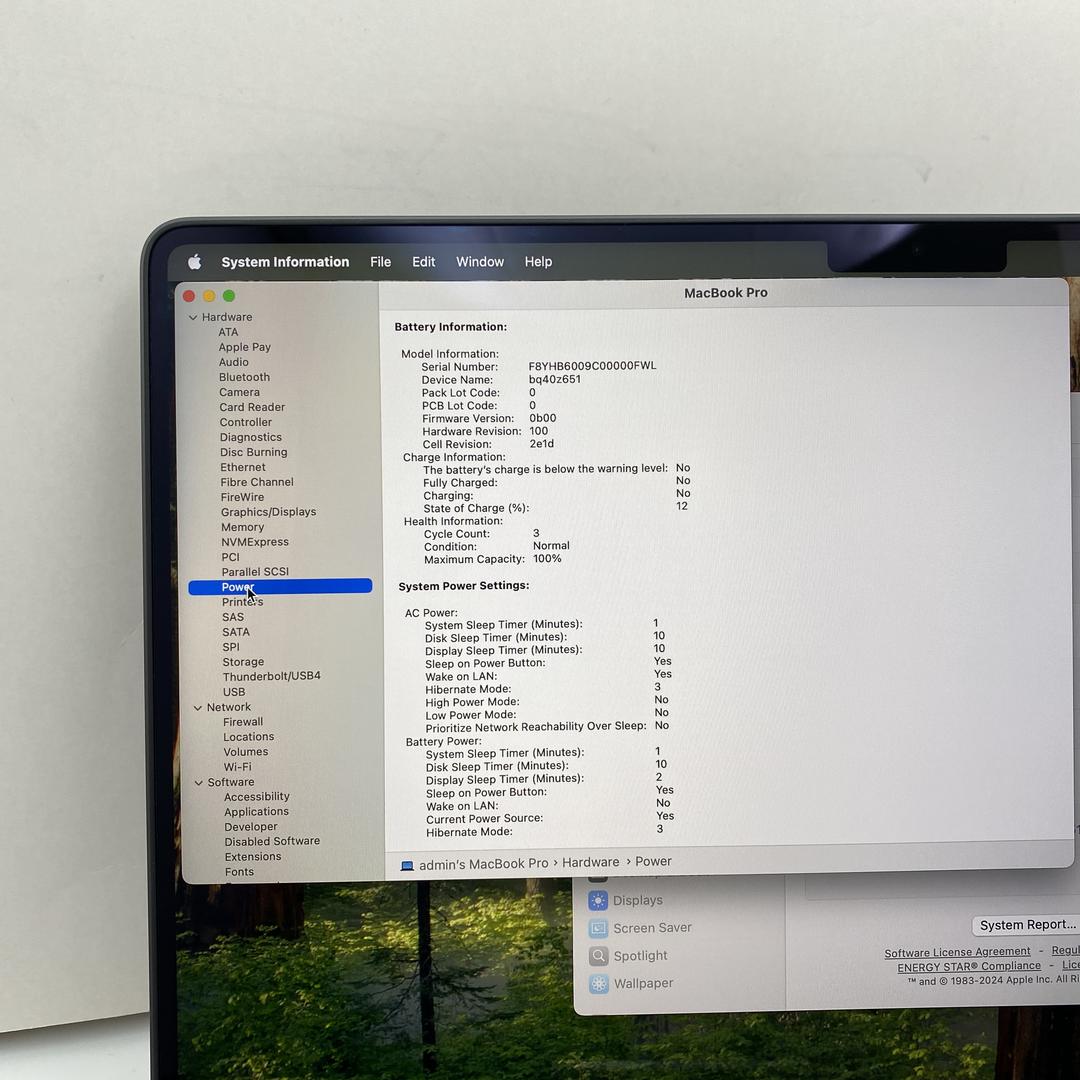Select Audio in the hardware list
This screenshot has height=1080, width=1080.
click(233, 362)
